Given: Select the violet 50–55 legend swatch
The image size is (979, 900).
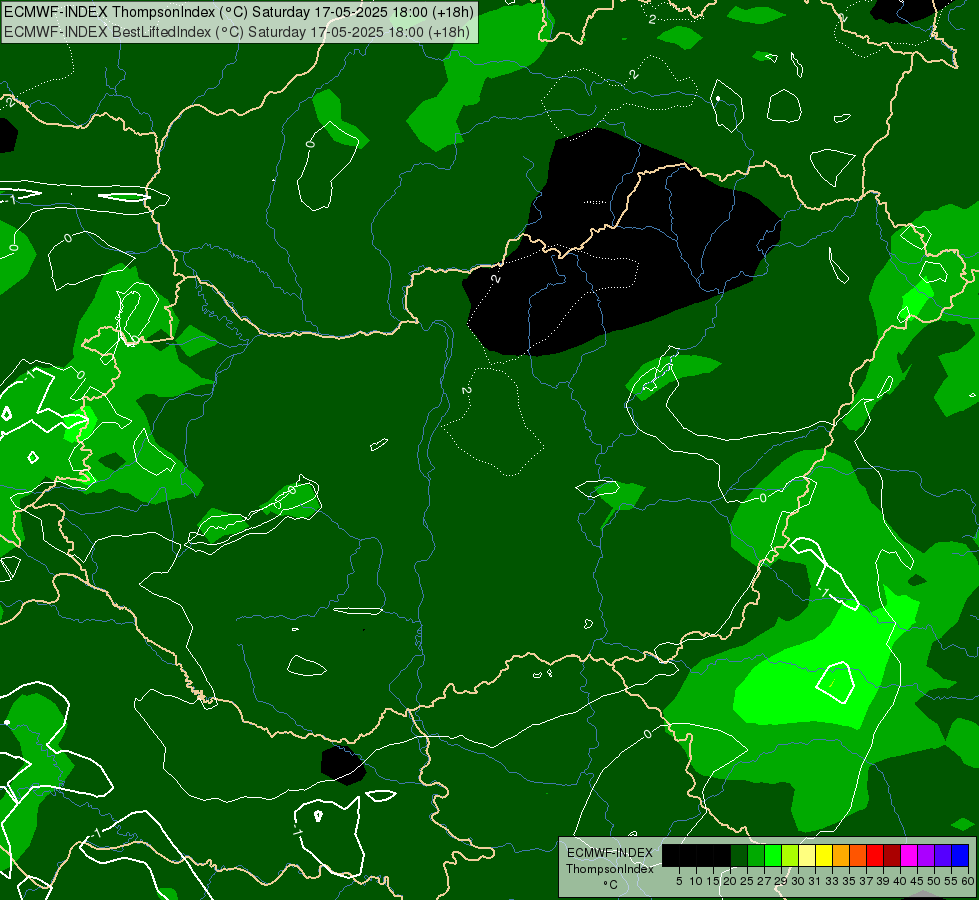Looking at the screenshot, I should 943,855.
